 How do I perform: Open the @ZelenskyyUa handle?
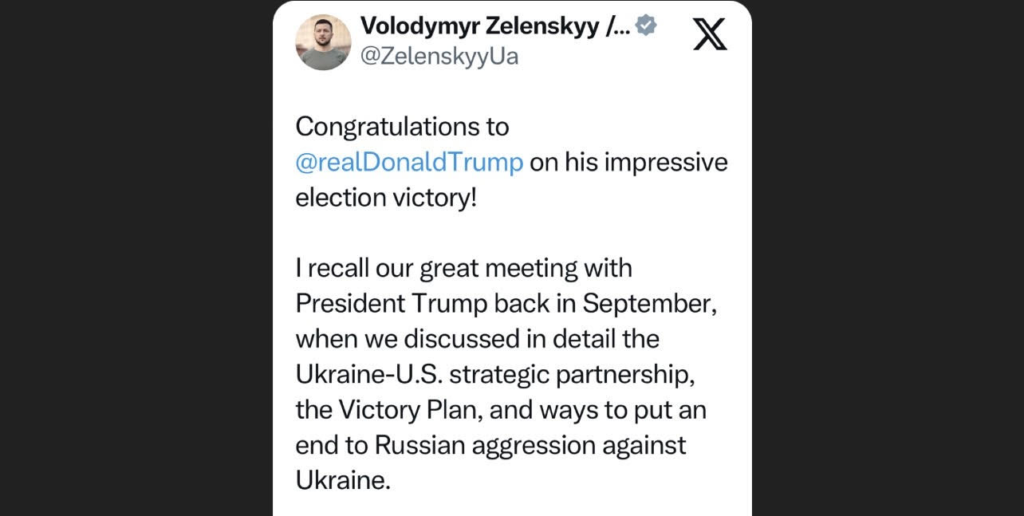click(439, 57)
